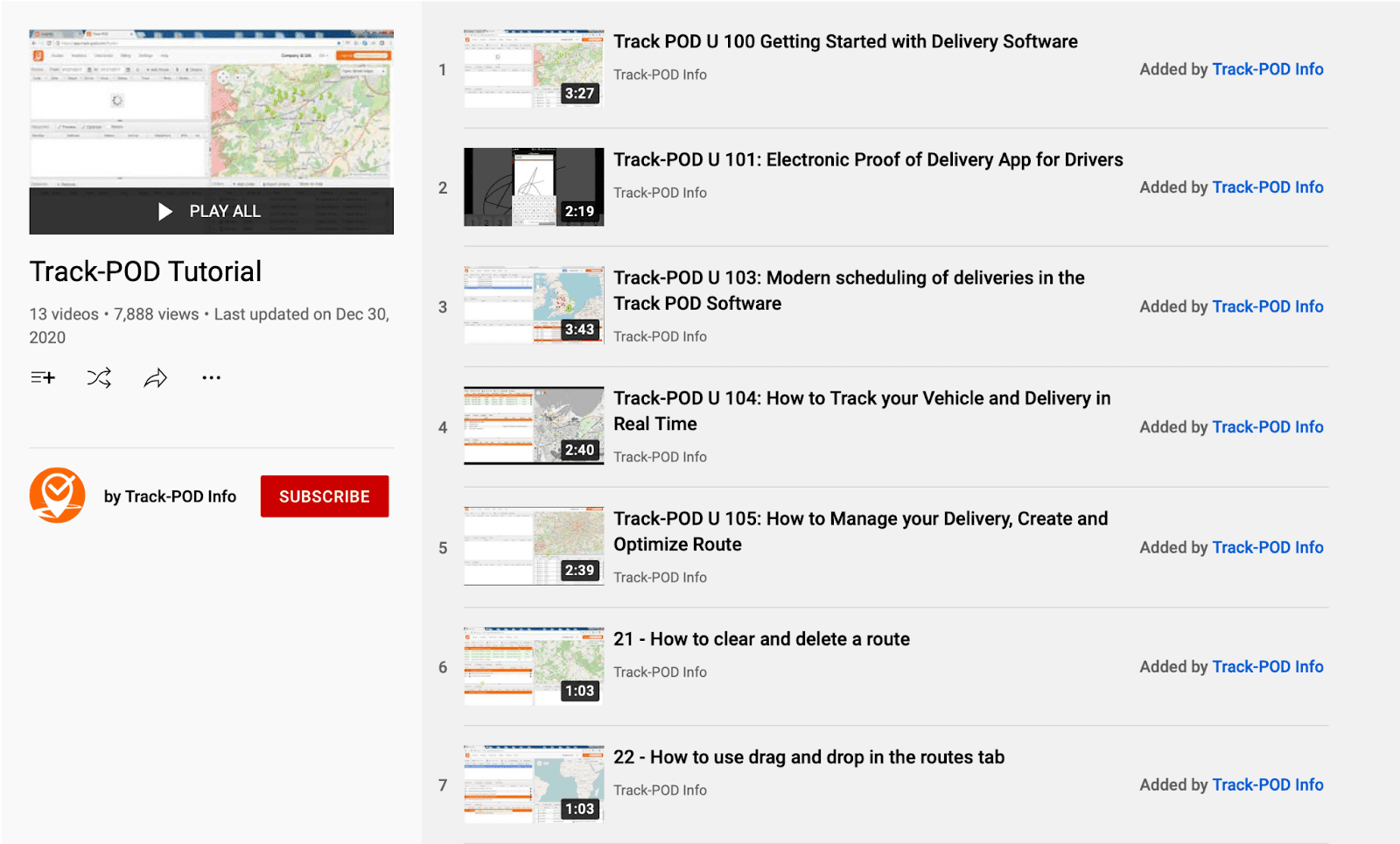Open '22 - How to use drag and drop' title
The image size is (1400, 844).
(808, 757)
